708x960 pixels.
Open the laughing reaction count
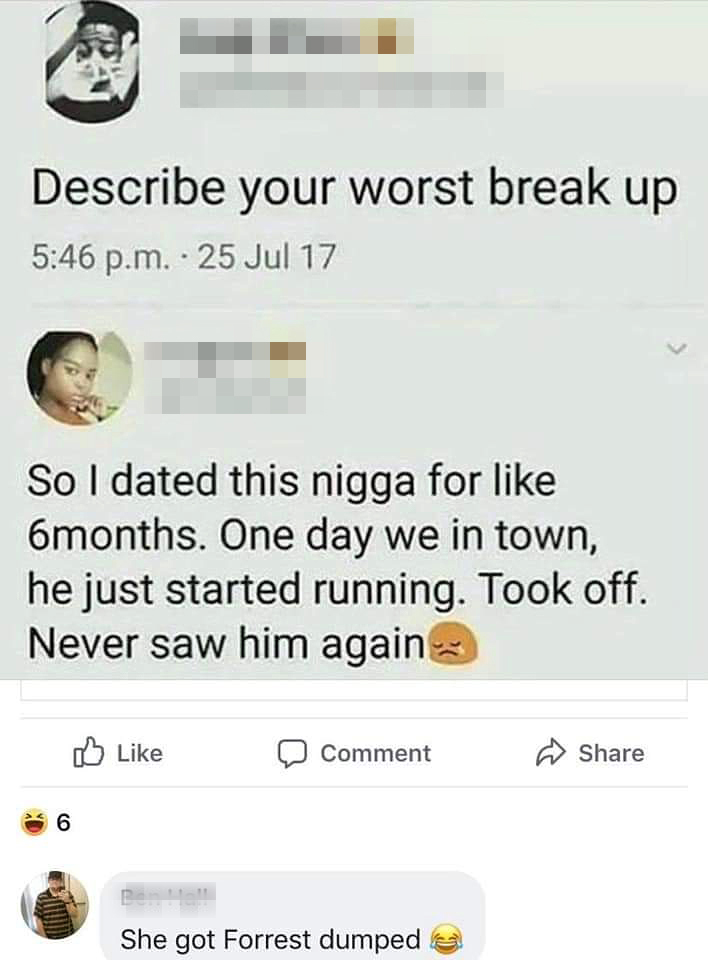click(x=46, y=823)
